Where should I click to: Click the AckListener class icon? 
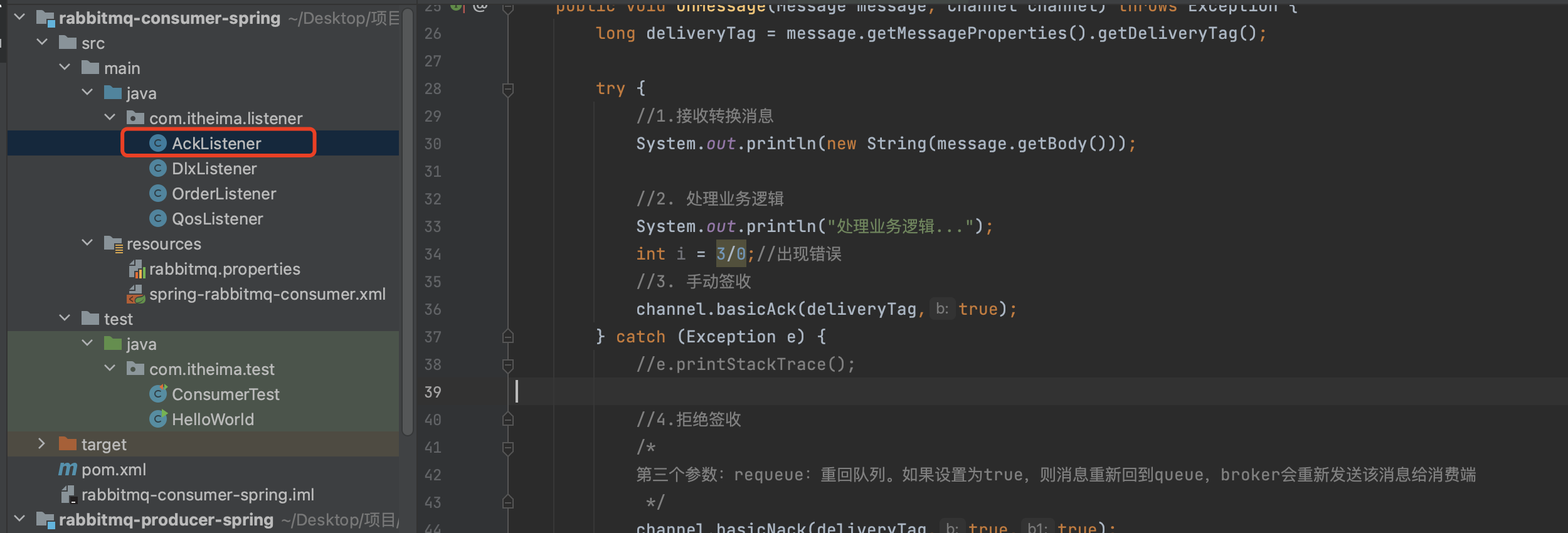pyautogui.click(x=157, y=144)
